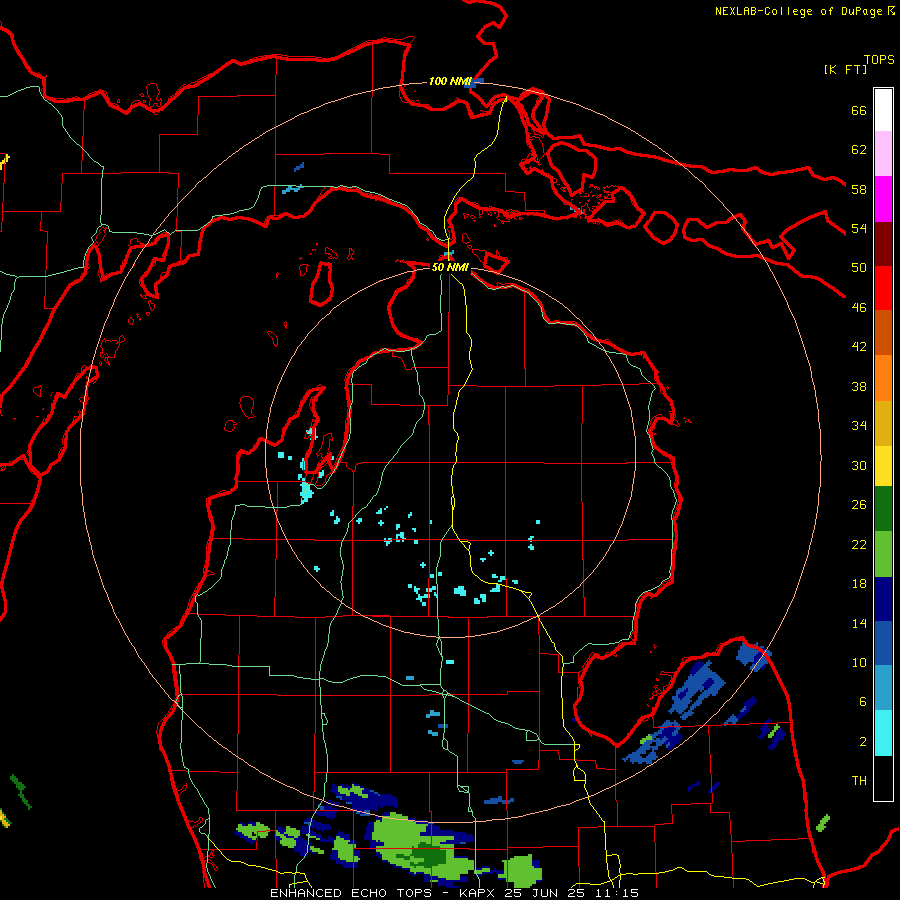Image resolution: width=900 pixels, height=900 pixels.
Task: Click the legend value '22'
Action: [x=859, y=544]
